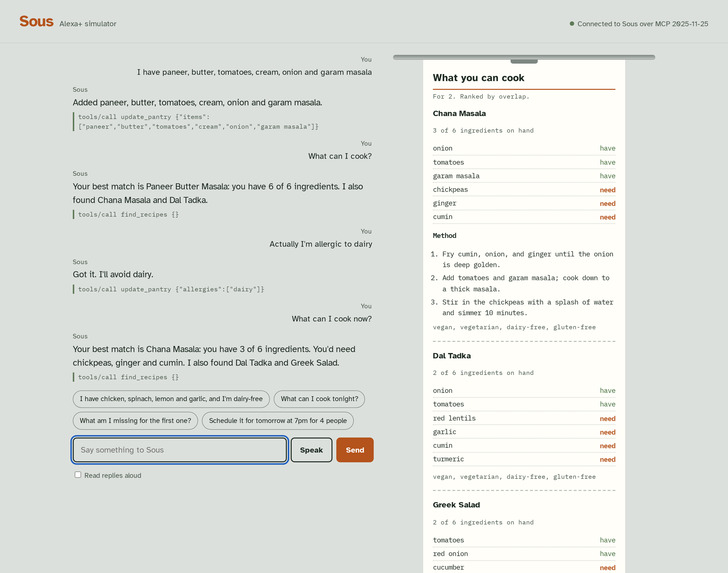Pick the 'What am I missing for the first one?' suggestion
This screenshot has width=728, height=573.
click(135, 421)
